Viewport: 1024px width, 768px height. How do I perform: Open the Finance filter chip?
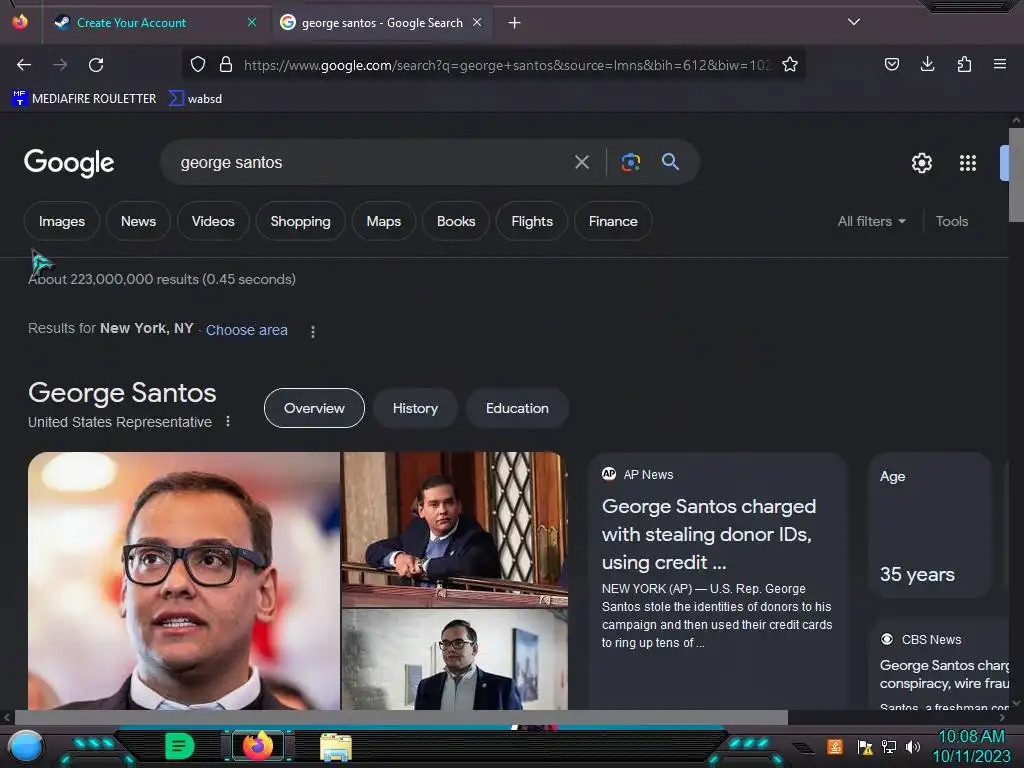613,221
